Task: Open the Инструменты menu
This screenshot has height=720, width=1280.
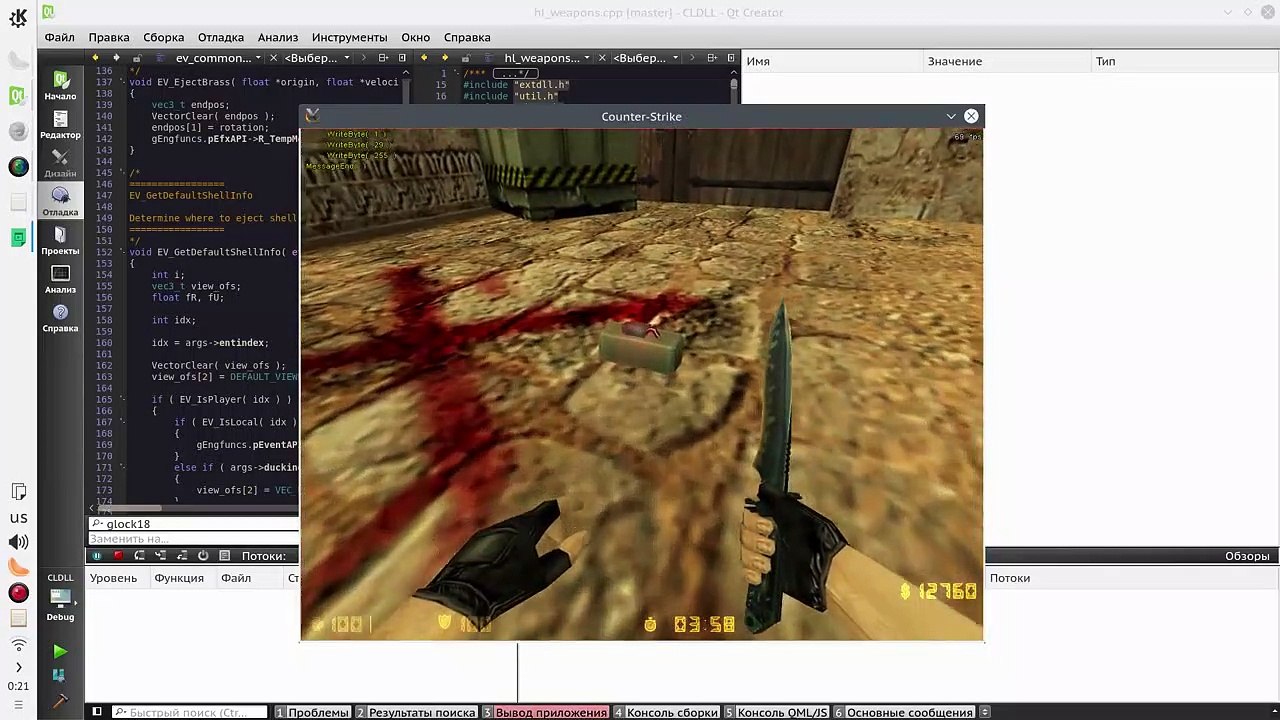Action: (350, 37)
